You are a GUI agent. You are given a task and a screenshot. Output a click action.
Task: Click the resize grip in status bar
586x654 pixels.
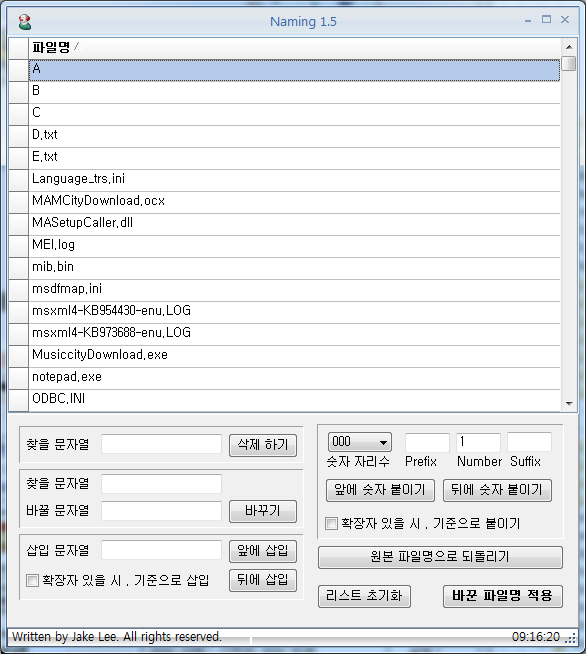571,638
